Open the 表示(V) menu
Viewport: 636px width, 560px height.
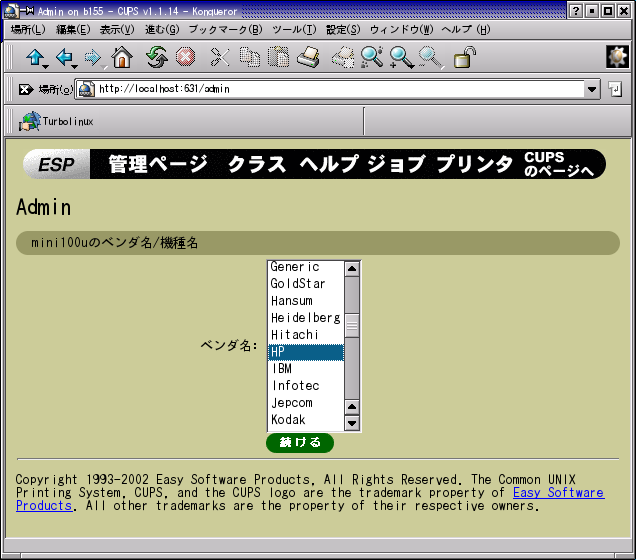(117, 30)
